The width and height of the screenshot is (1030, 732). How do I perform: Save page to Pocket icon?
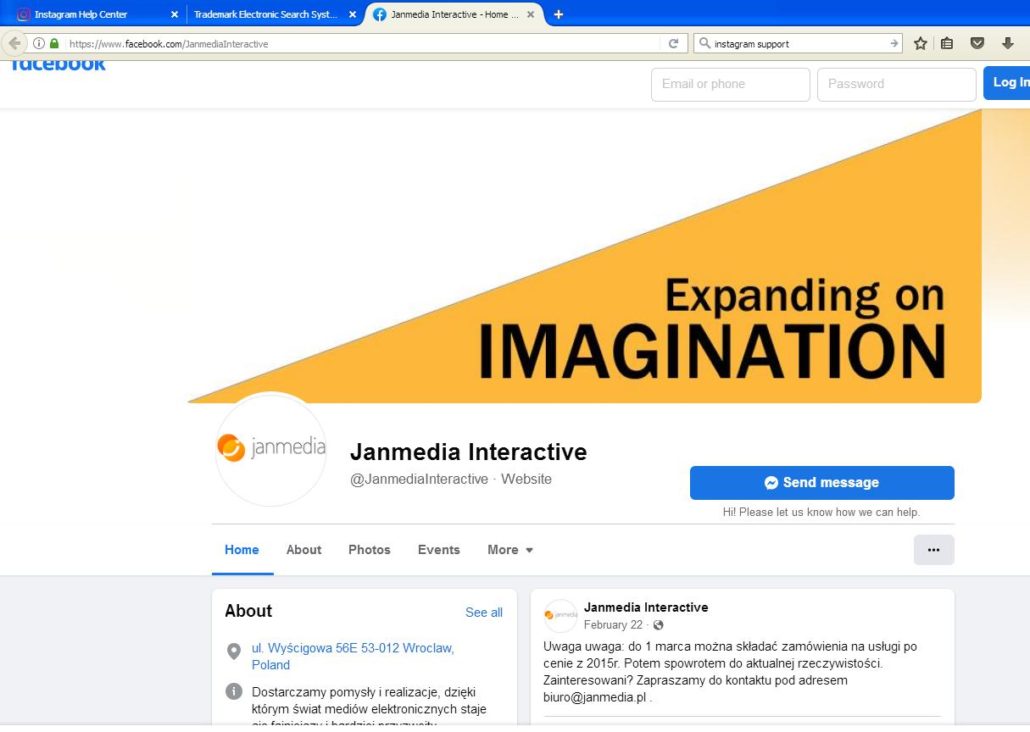(977, 43)
